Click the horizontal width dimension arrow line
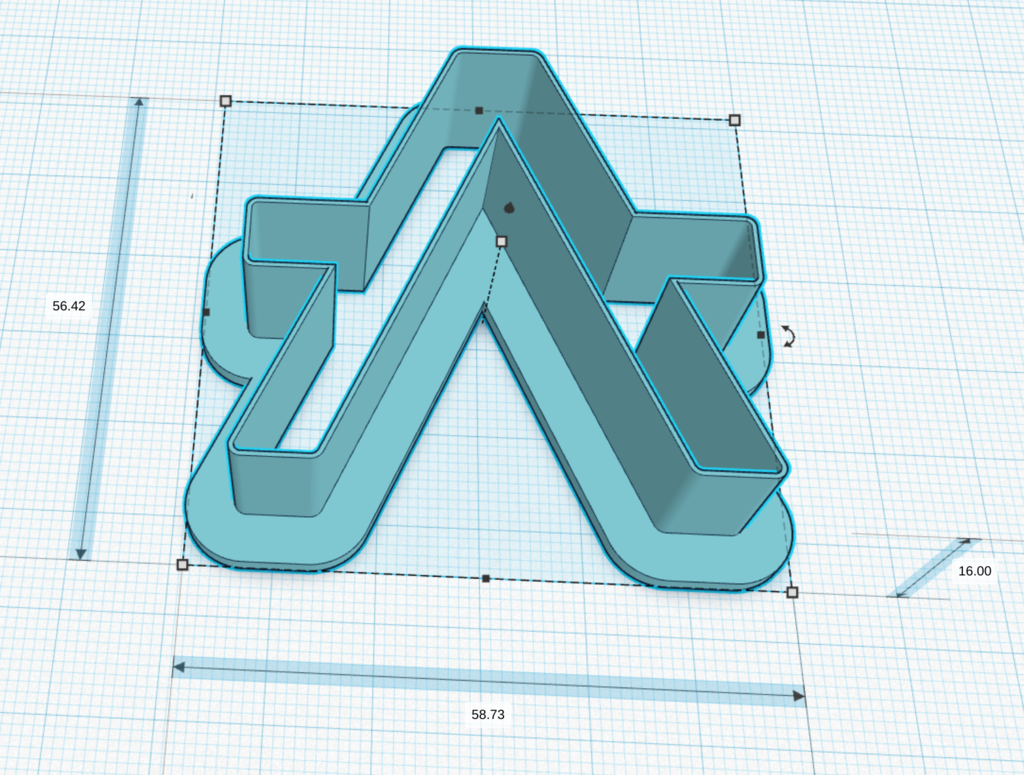Screen dimensions: 1024x775 pos(488,682)
